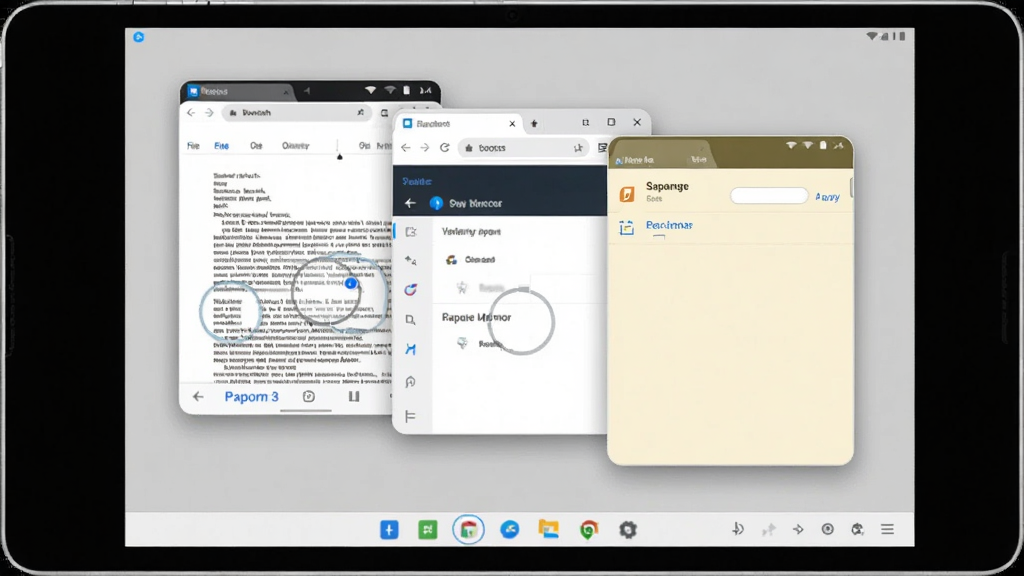Select the blue highlighted menu tab in the document window

[221, 146]
